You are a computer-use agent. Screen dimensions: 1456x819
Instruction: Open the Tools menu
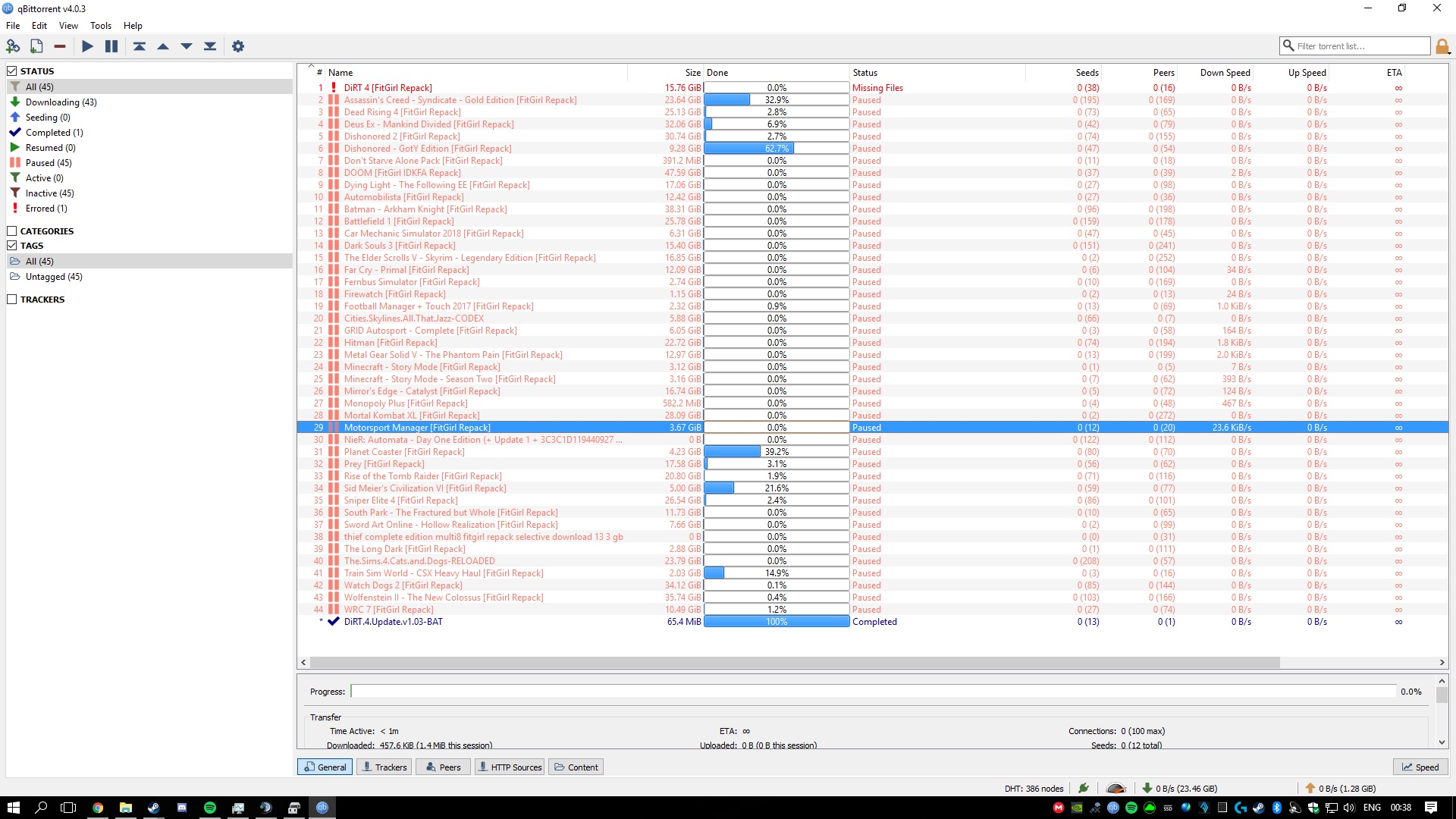coord(101,26)
